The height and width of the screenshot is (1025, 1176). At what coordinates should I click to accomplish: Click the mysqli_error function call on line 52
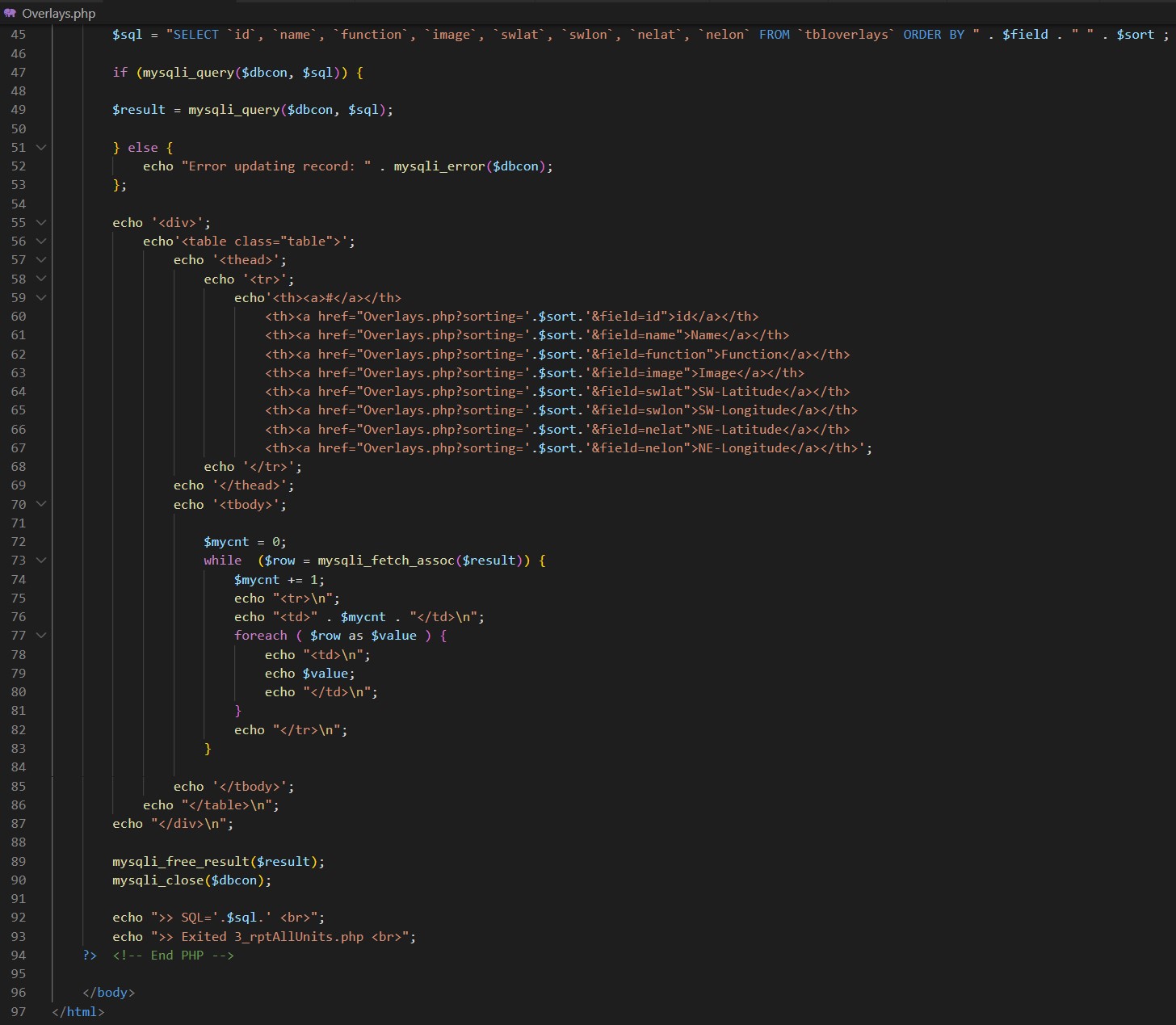[439, 166]
